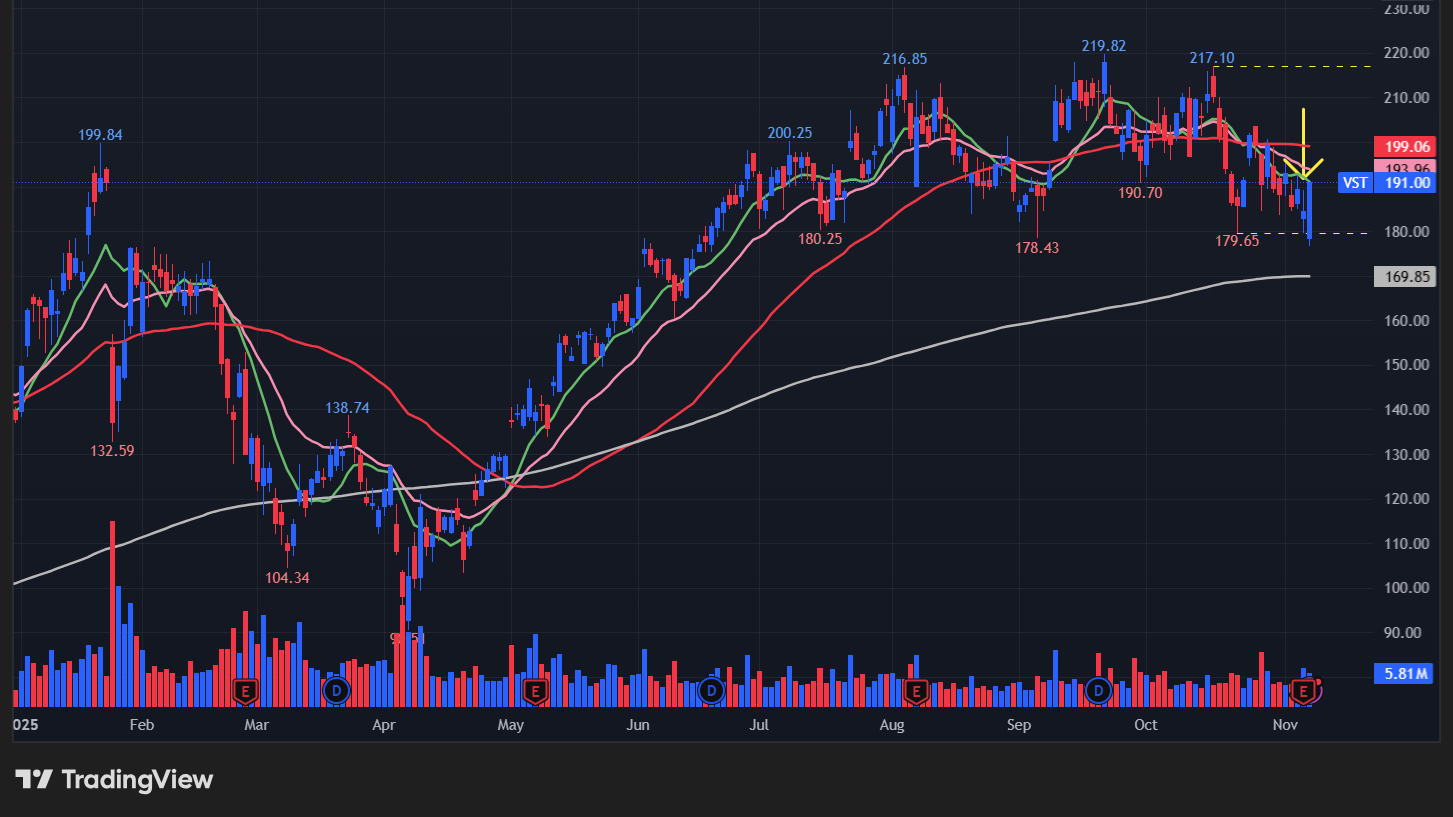Click the 104.34 low price label
The width and height of the screenshot is (1453, 817).
pyautogui.click(x=287, y=577)
